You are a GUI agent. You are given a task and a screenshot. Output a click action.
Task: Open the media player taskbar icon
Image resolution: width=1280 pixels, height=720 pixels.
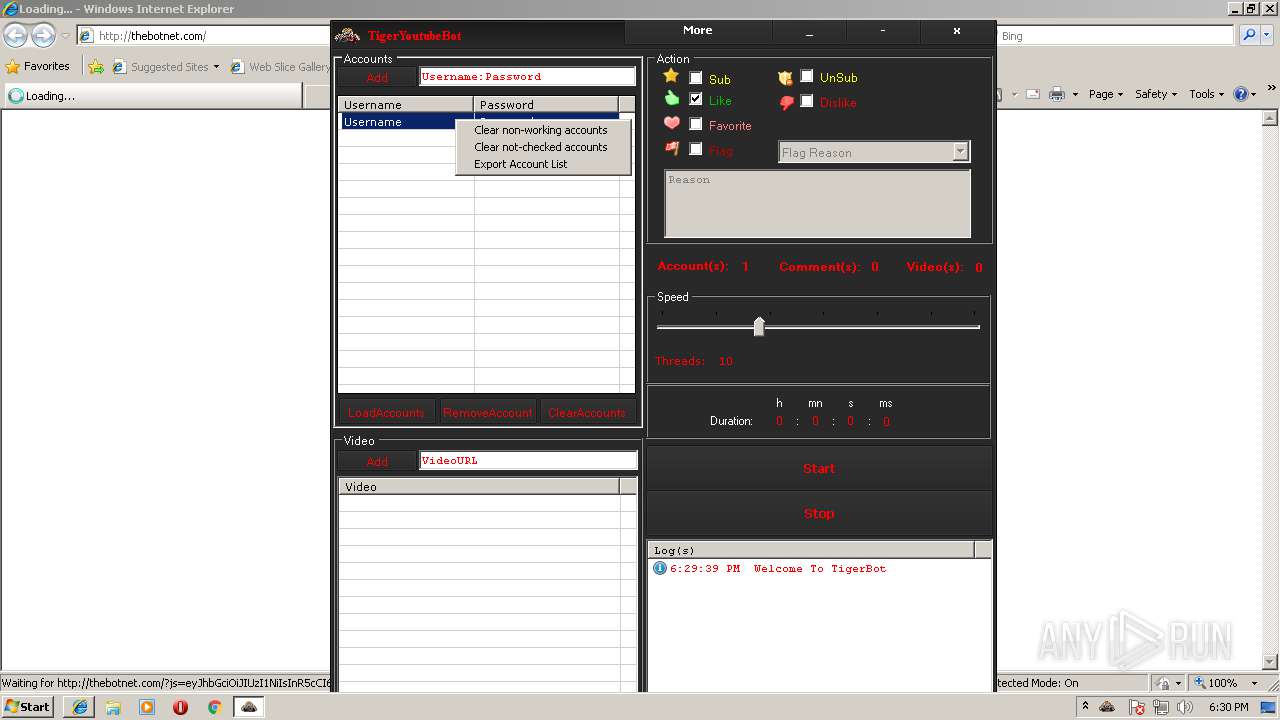[147, 707]
